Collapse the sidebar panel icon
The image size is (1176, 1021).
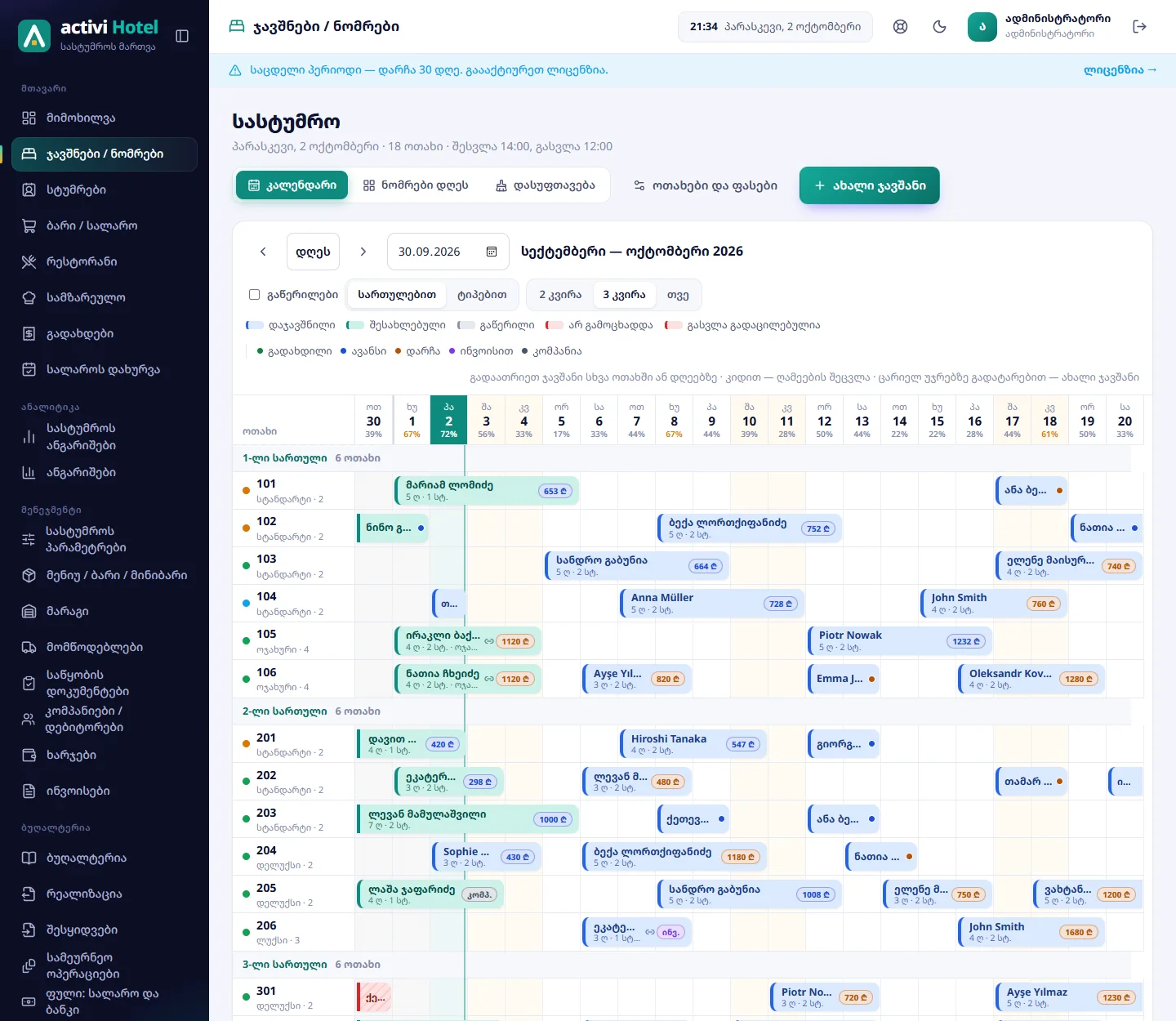click(182, 36)
